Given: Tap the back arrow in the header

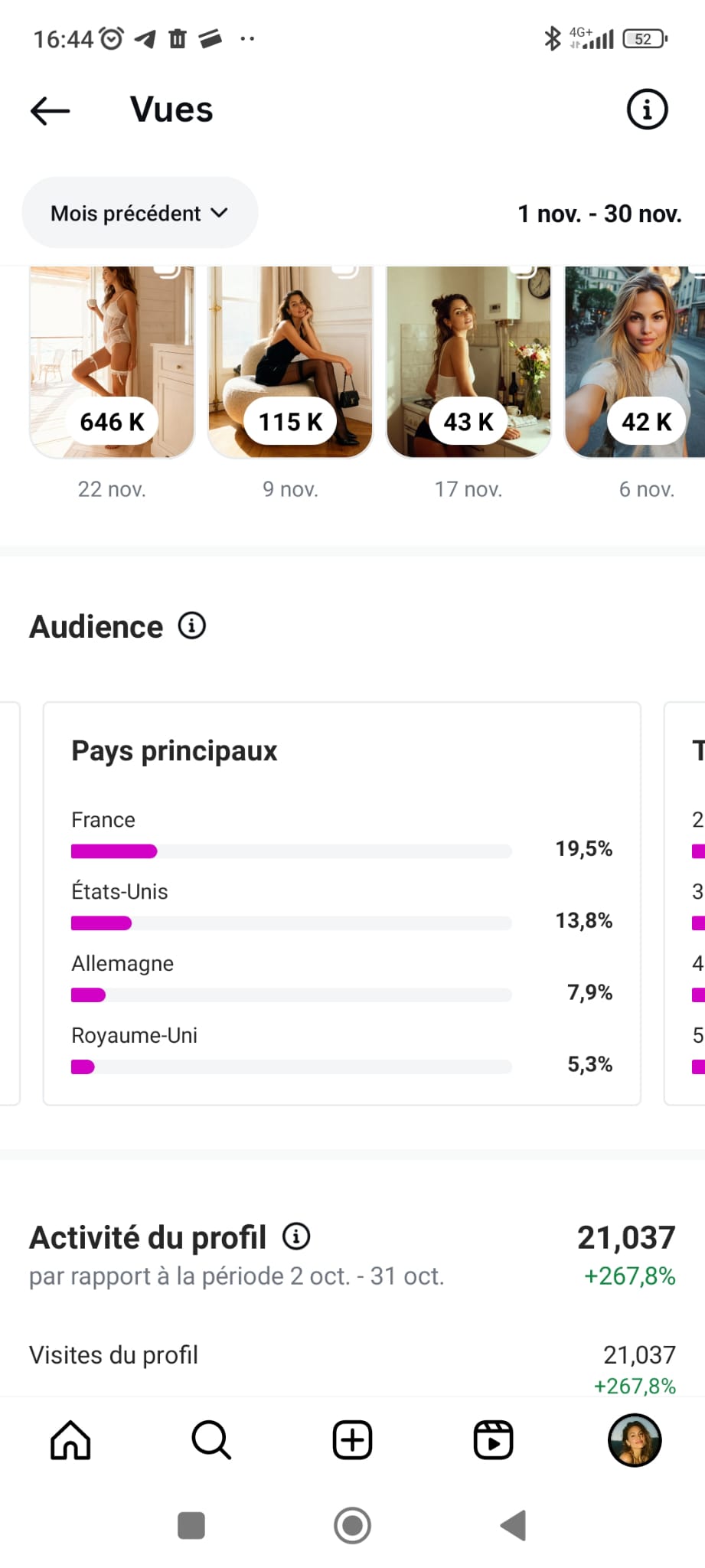Looking at the screenshot, I should point(51,111).
